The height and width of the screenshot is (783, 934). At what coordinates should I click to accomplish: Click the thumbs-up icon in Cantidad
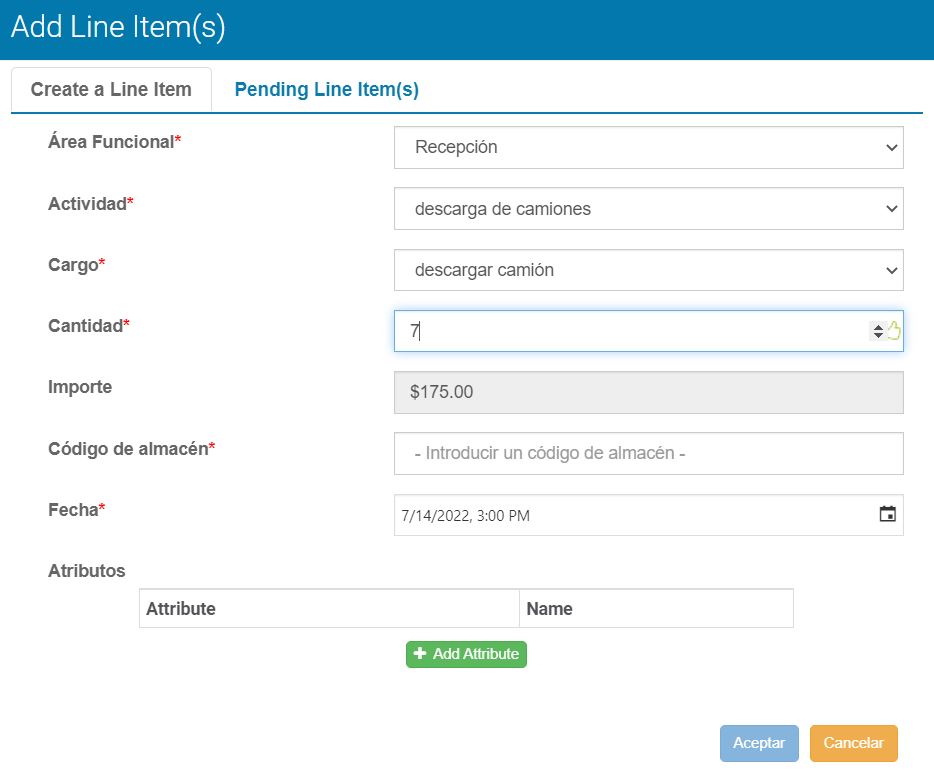(894, 331)
